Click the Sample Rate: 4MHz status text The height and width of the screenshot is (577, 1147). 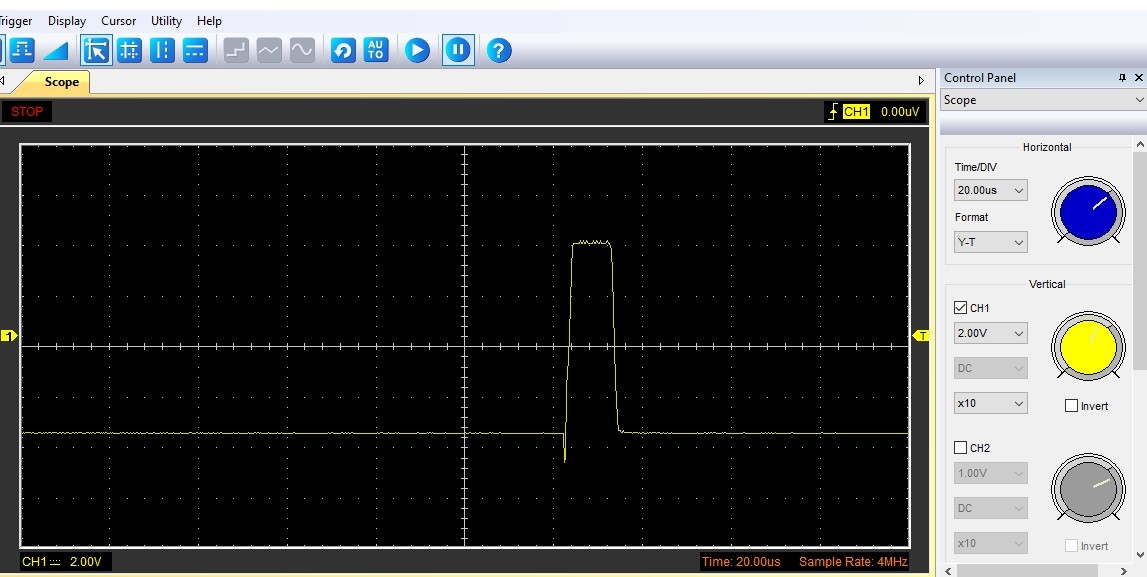pyautogui.click(x=853, y=562)
